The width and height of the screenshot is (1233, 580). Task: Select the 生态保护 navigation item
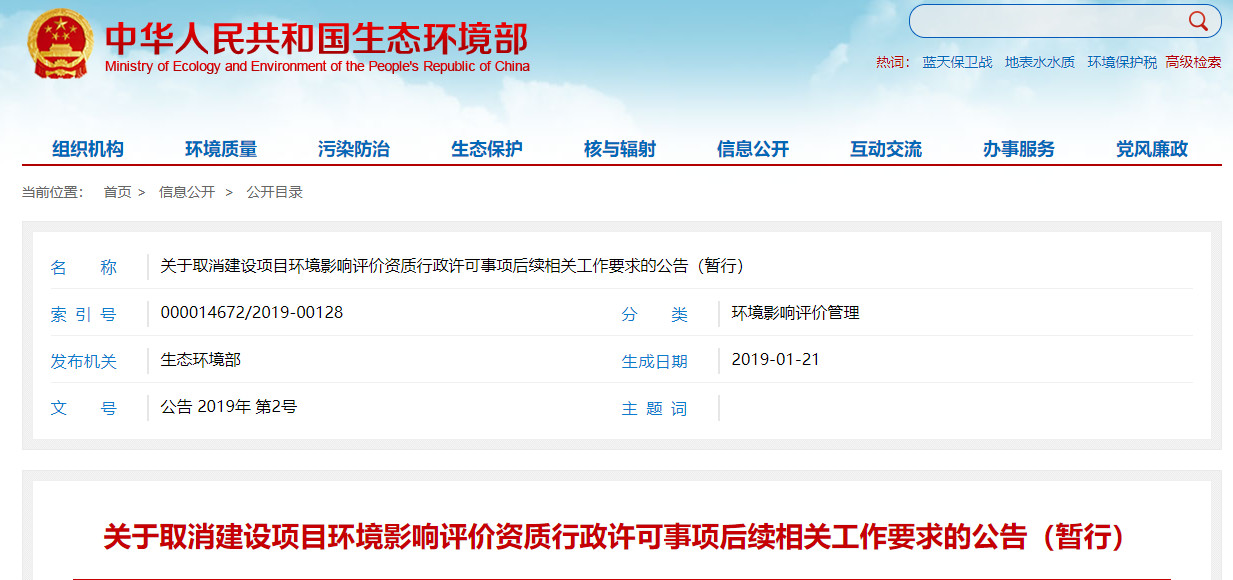(487, 149)
